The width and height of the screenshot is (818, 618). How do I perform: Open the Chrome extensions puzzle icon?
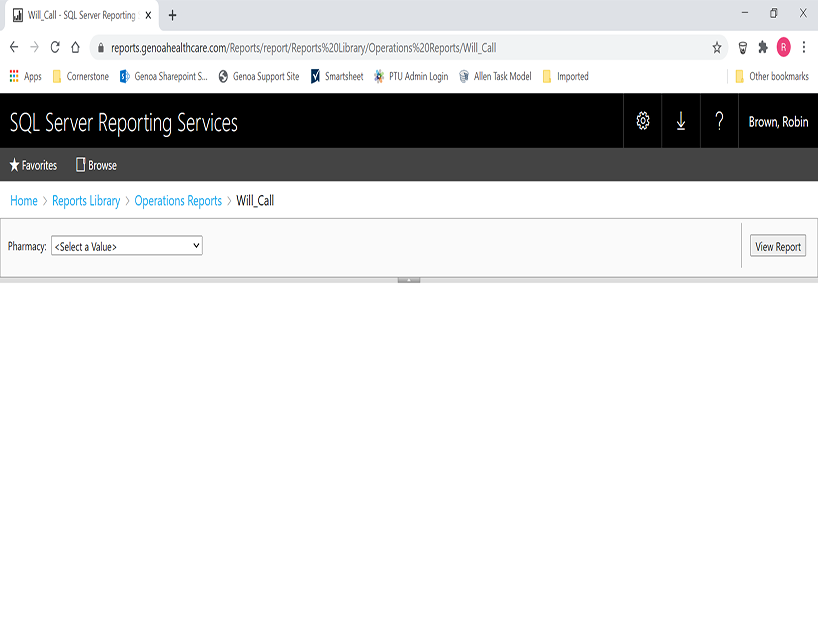[763, 47]
